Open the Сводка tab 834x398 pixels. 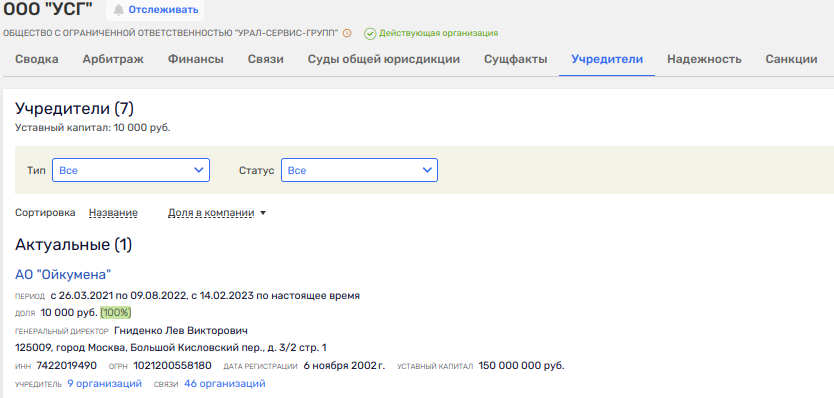point(37,59)
